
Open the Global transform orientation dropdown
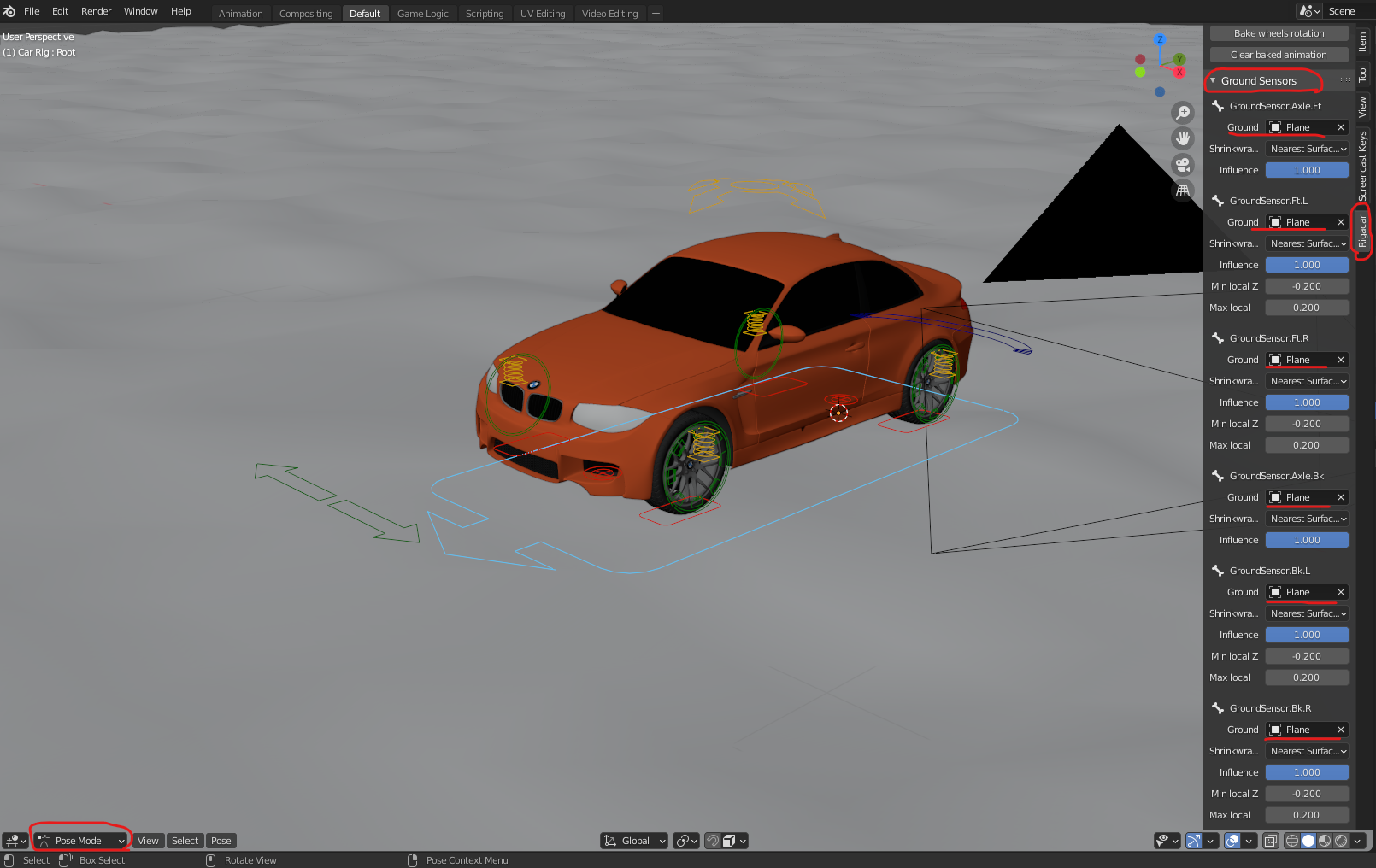[634, 841]
